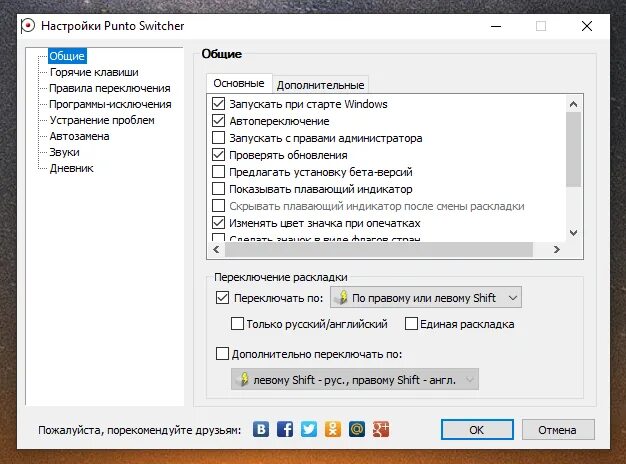This screenshot has height=464, width=626.
Task: Share on Twitter icon
Action: [309, 430]
